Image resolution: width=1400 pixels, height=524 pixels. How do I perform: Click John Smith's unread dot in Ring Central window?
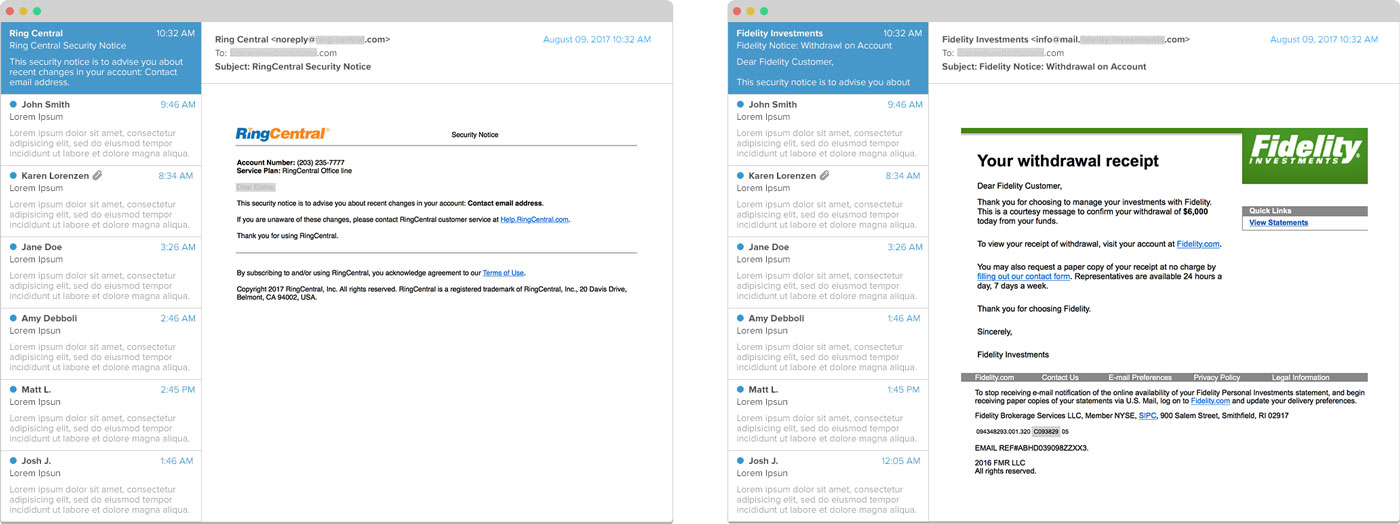click(14, 104)
